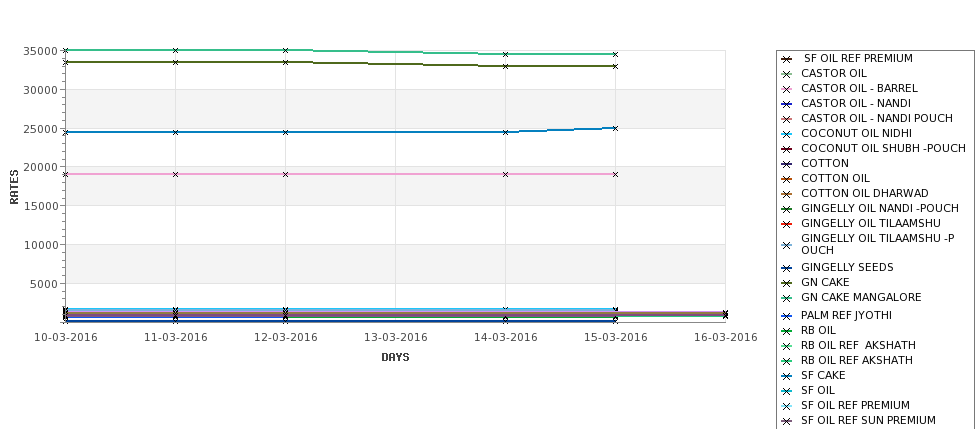Click the 25000 y-axis tick label
Screen dimensions: 975x429
(x=41, y=129)
